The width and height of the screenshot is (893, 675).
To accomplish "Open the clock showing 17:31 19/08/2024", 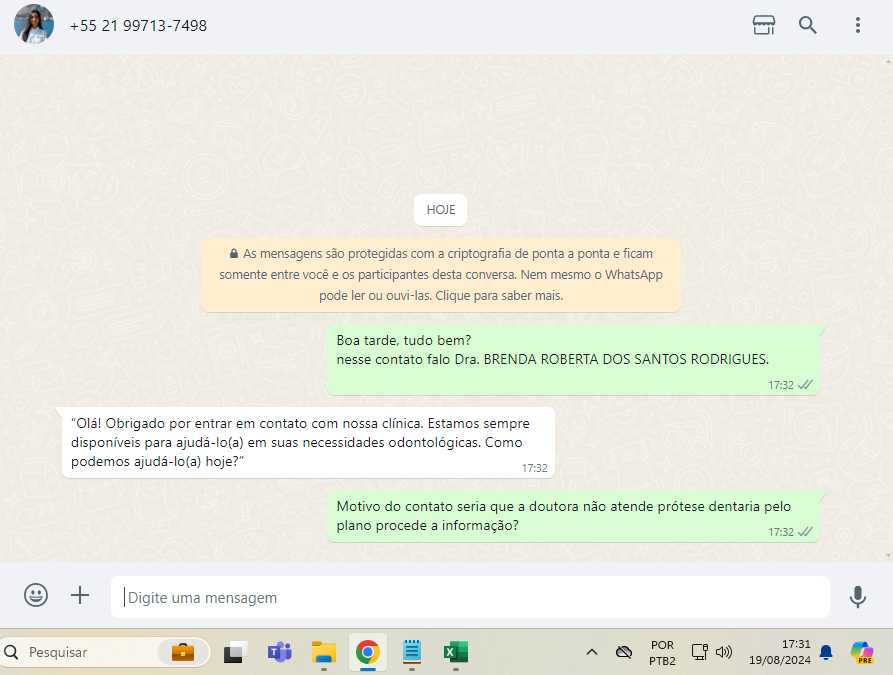I will [x=781, y=653].
